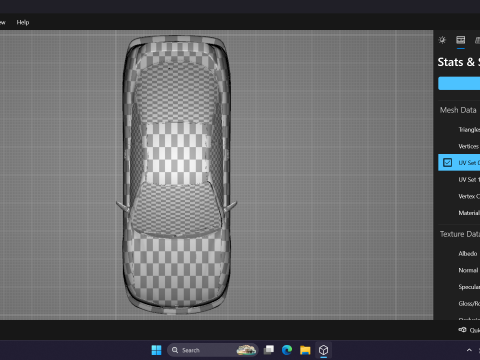Select the Vertex Colors row
The image size is (480, 360).
pyautogui.click(x=459, y=196)
